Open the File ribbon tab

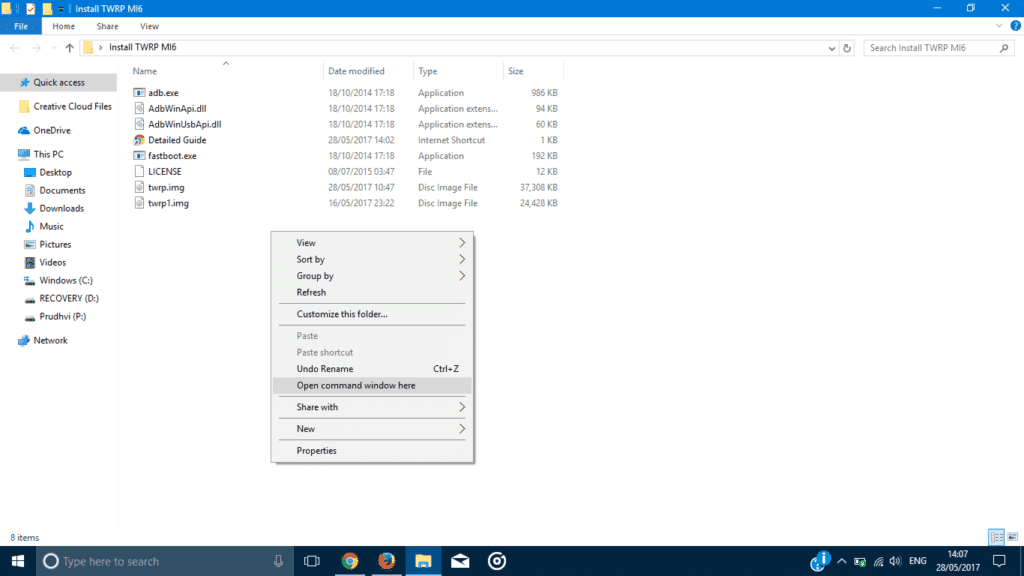[x=21, y=26]
